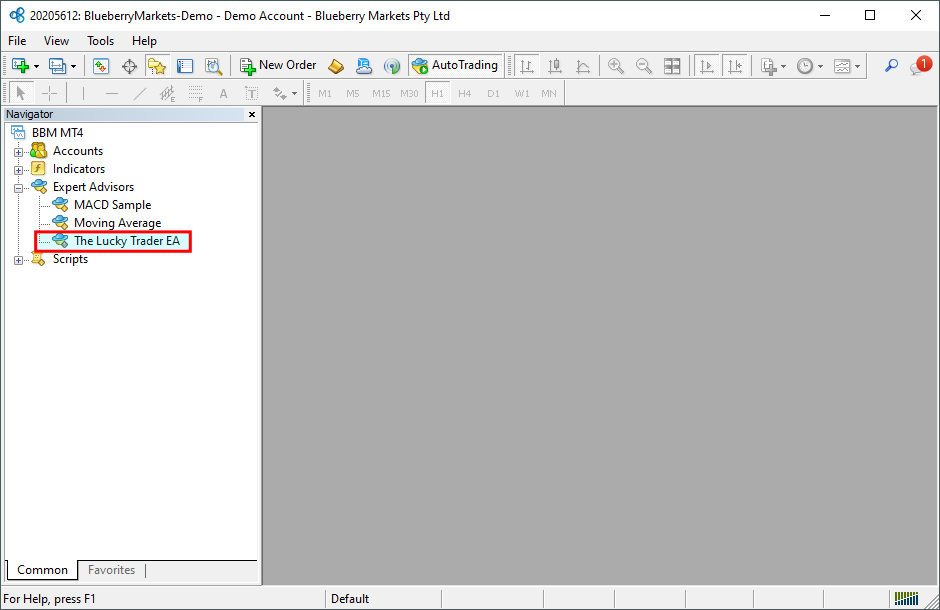Viewport: 940px width, 610px height.
Task: Open the Strategy Tester icon
Action: click(x=213, y=65)
